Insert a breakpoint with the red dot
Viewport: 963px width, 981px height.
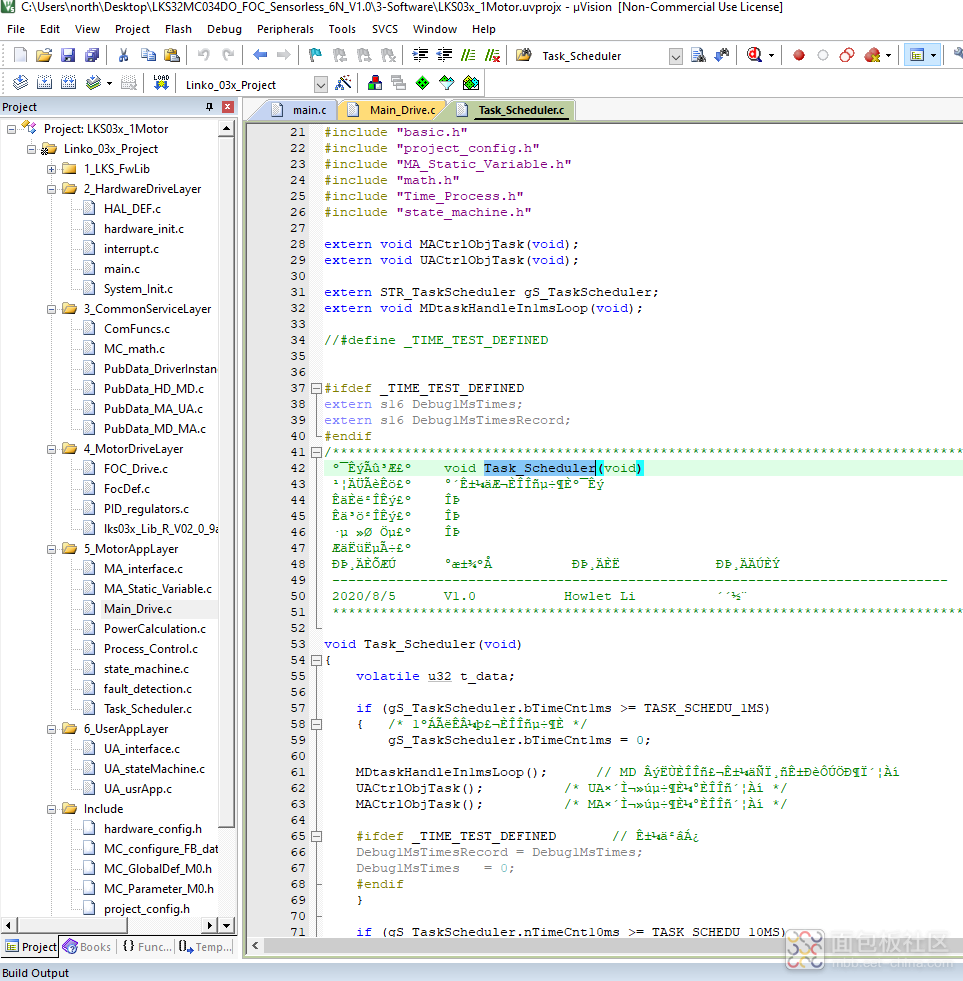point(798,55)
